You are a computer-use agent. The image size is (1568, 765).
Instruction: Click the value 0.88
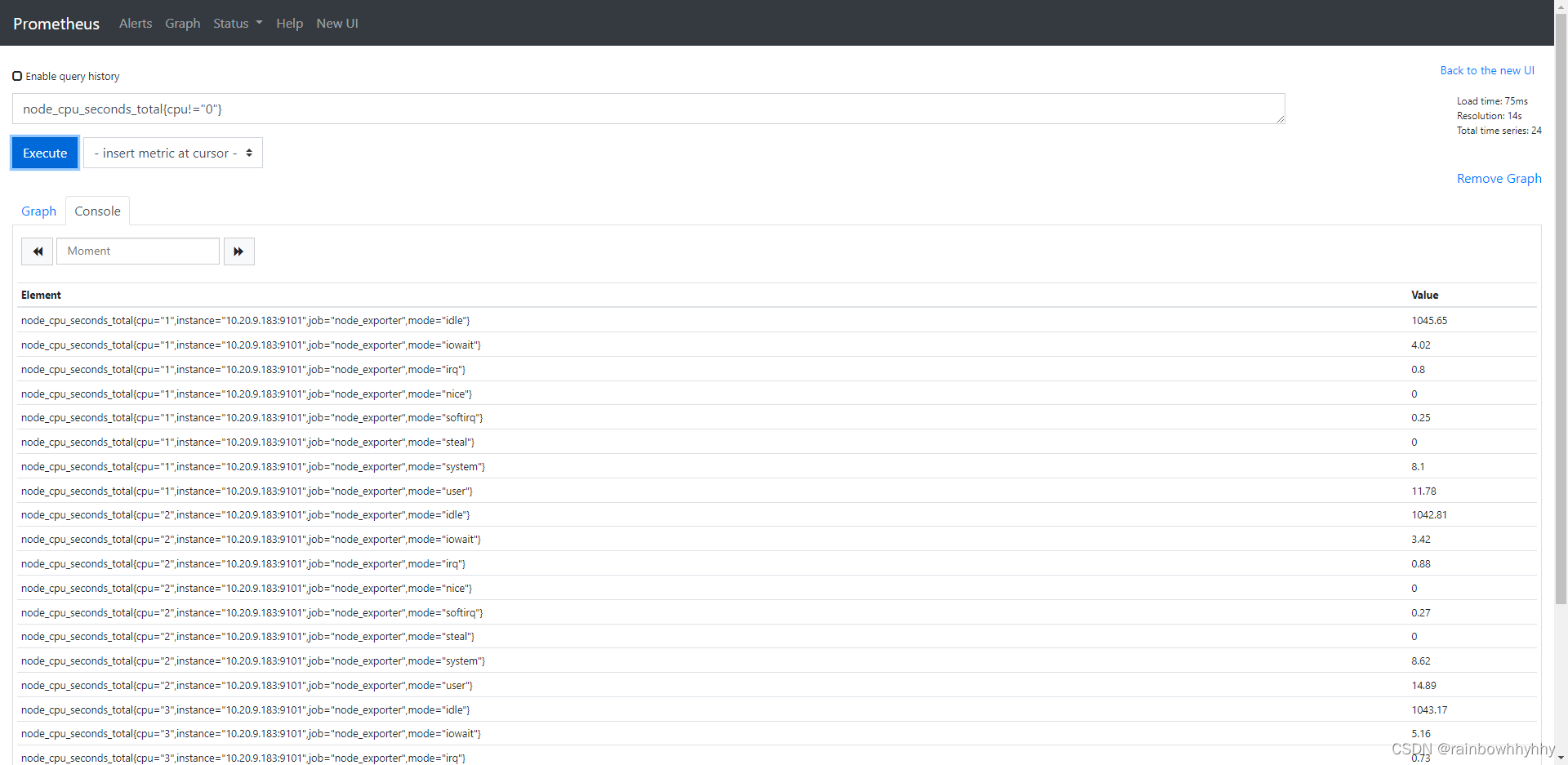[1421, 563]
